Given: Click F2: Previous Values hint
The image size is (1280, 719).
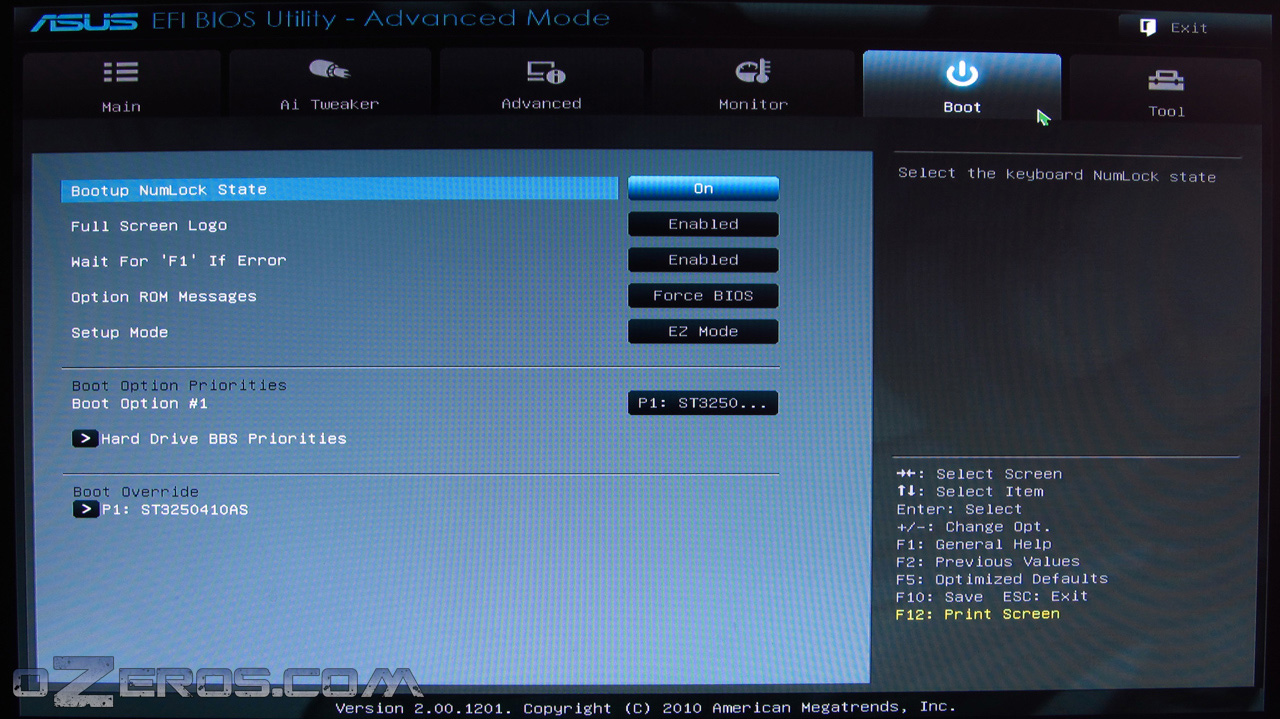Looking at the screenshot, I should pyautogui.click(x=988, y=562).
